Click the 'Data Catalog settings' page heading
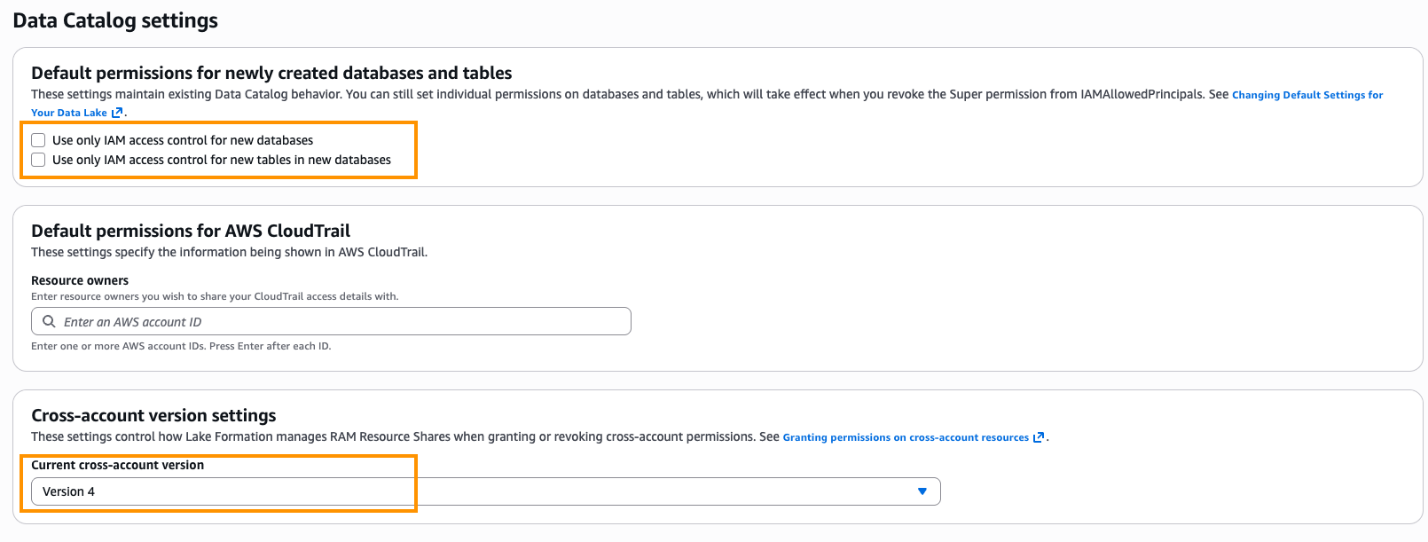Viewport: 1428px width, 542px height. [115, 19]
